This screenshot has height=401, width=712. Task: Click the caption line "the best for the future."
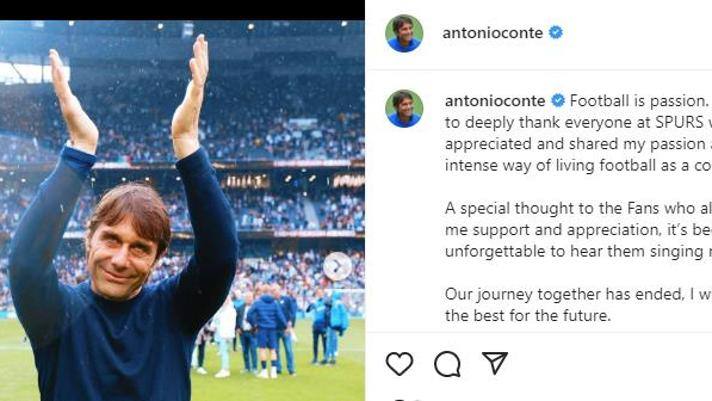click(529, 317)
